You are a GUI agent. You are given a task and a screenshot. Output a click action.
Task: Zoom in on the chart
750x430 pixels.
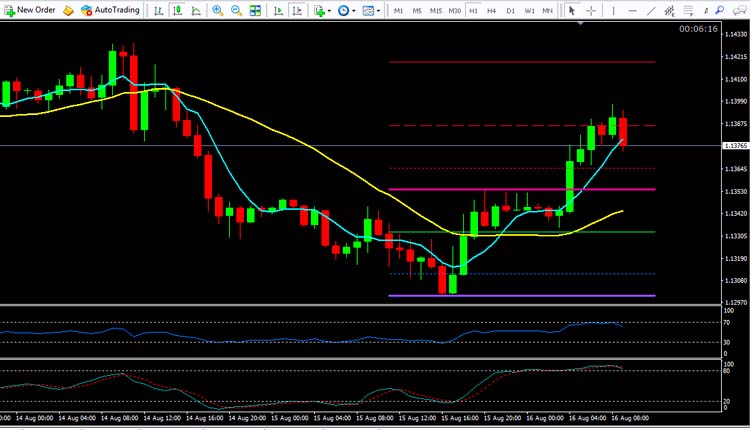pos(218,10)
